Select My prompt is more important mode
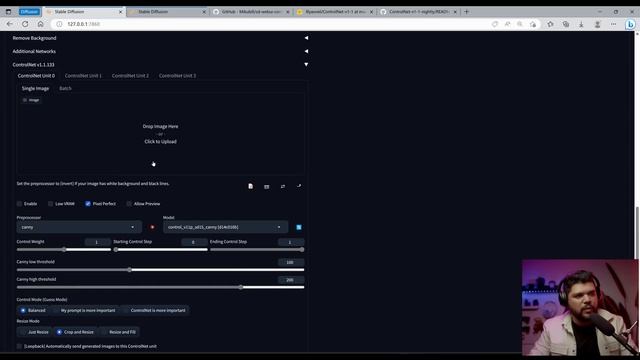640x360 pixels. click(x=84, y=310)
